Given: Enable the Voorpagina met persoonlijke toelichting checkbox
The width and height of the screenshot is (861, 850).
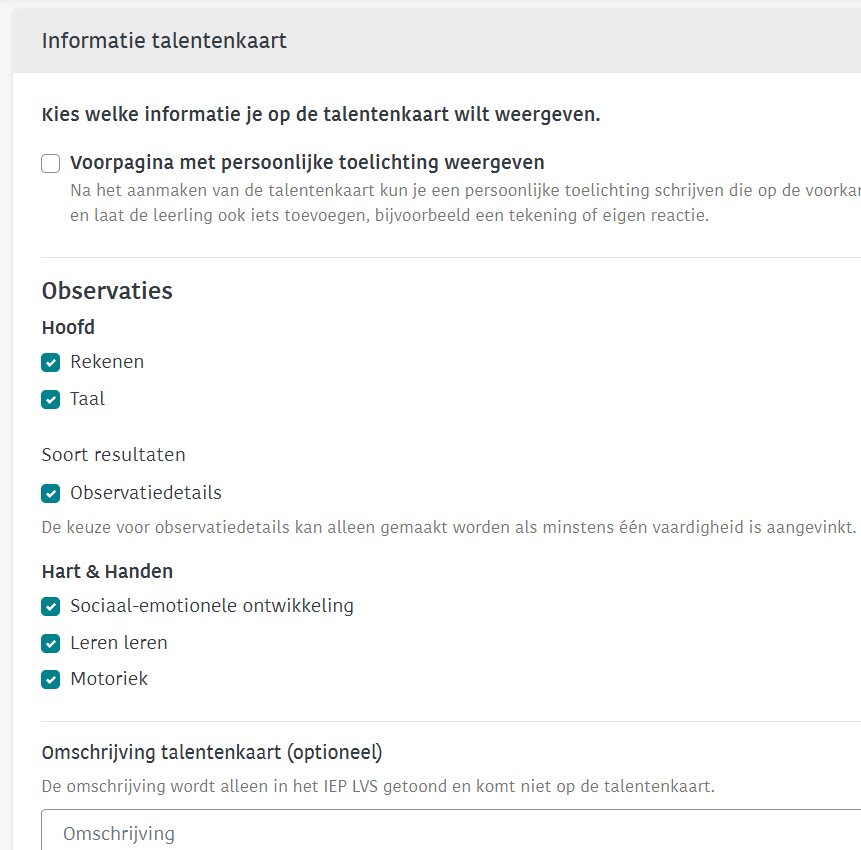Looking at the screenshot, I should [51, 164].
